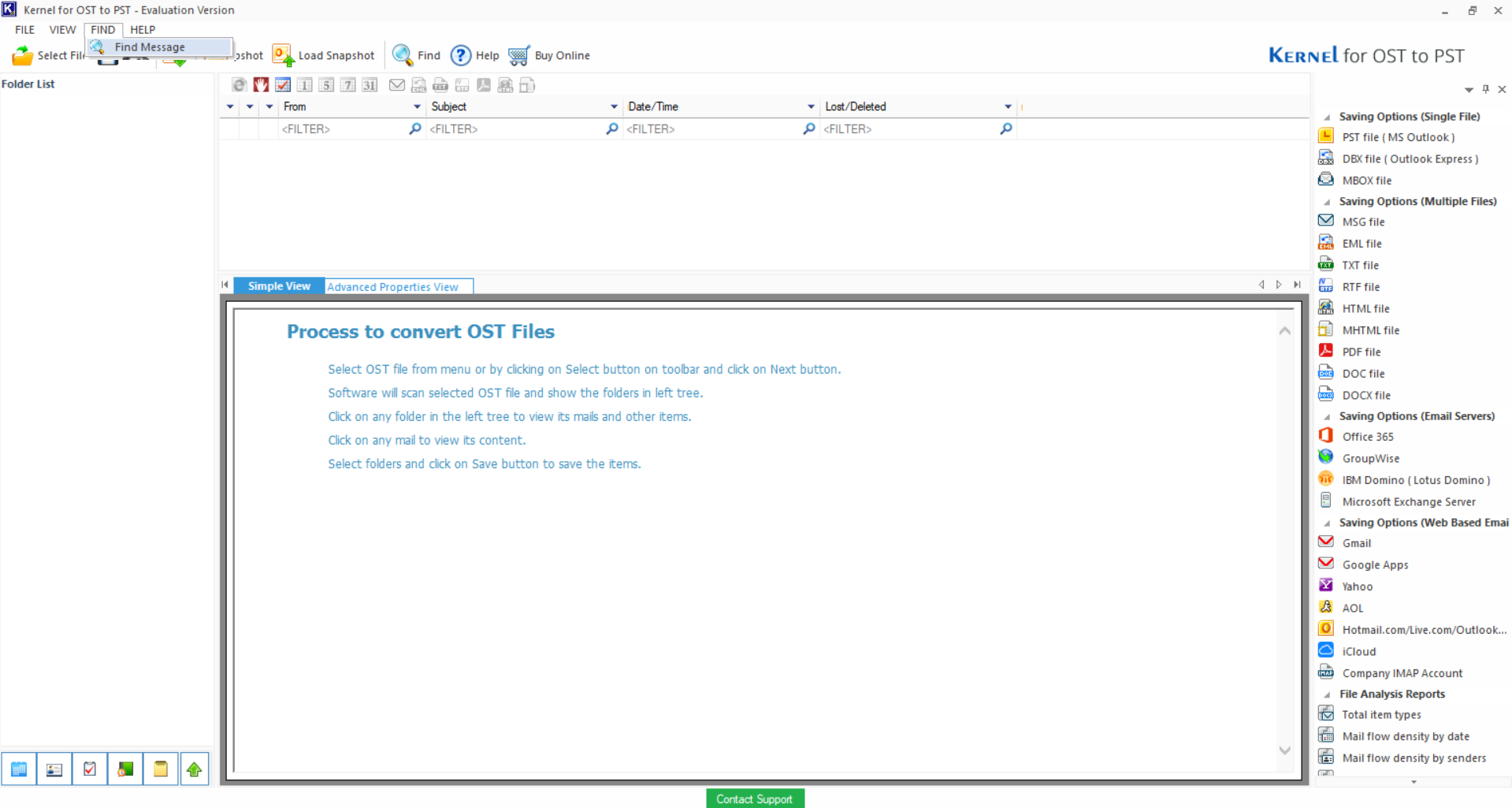
Task: Click the last-tab navigation arrow
Action: (1297, 285)
